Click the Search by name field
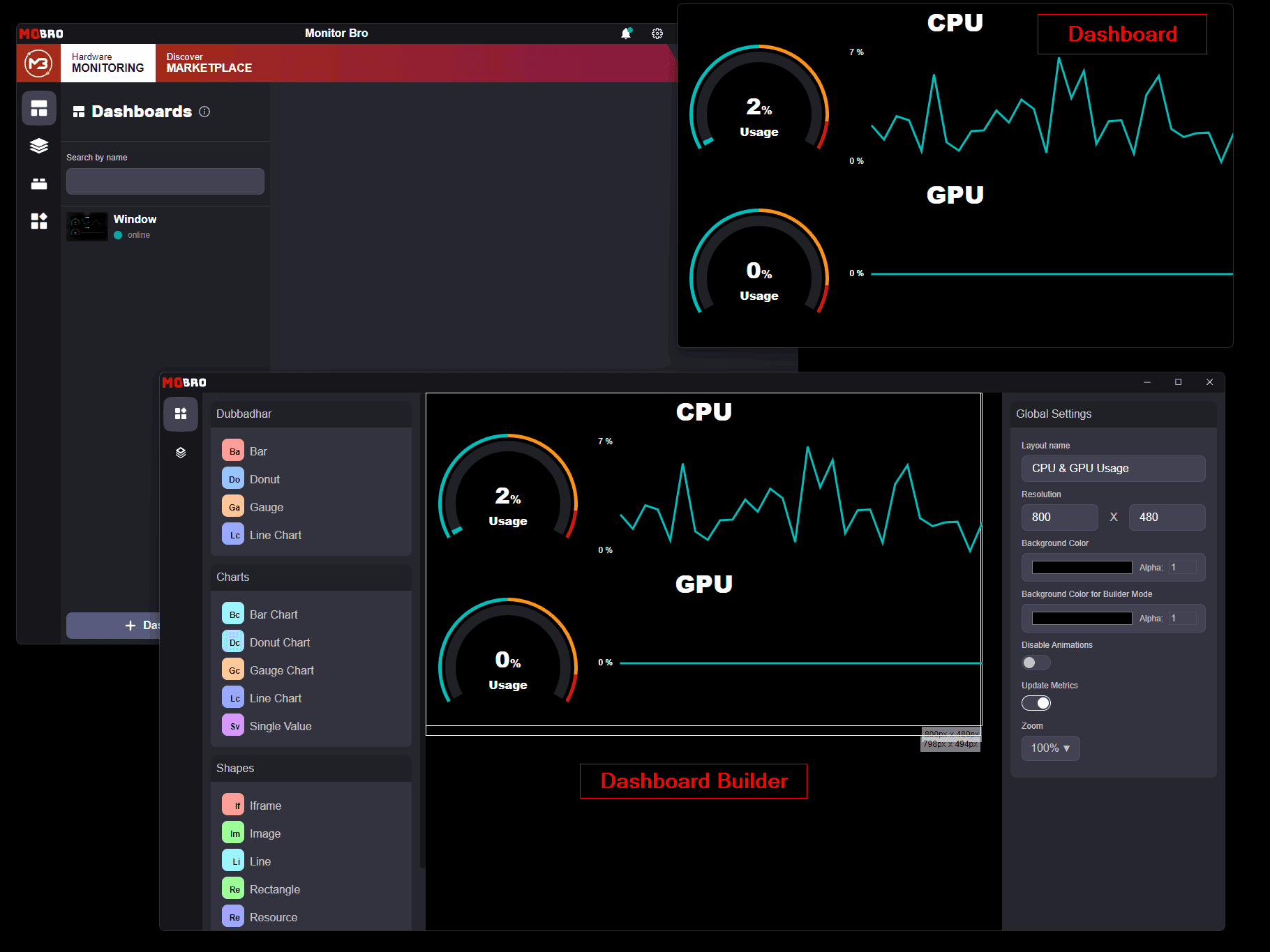The width and height of the screenshot is (1270, 952). click(x=165, y=181)
